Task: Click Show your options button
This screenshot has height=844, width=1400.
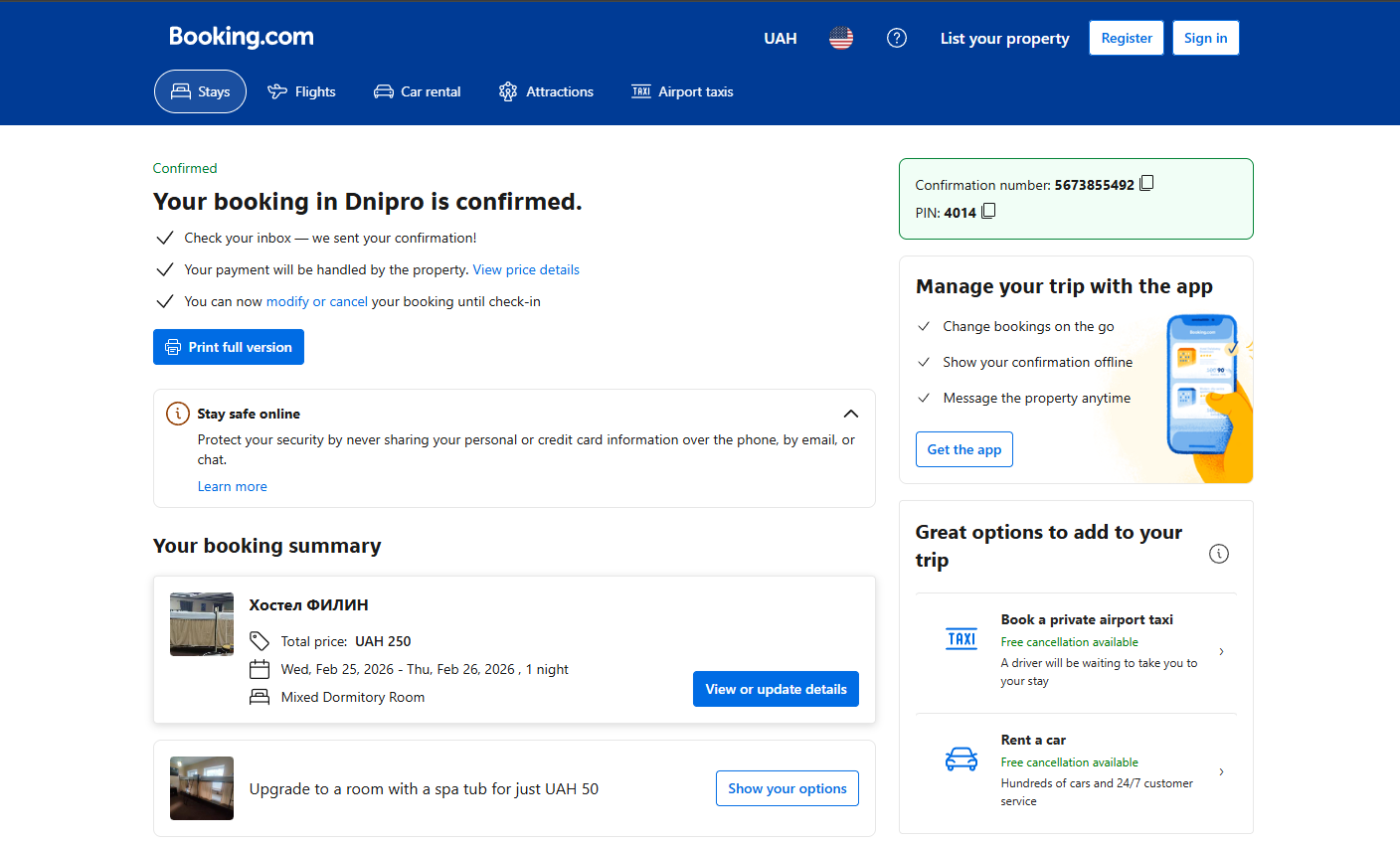Action: pyautogui.click(x=787, y=788)
